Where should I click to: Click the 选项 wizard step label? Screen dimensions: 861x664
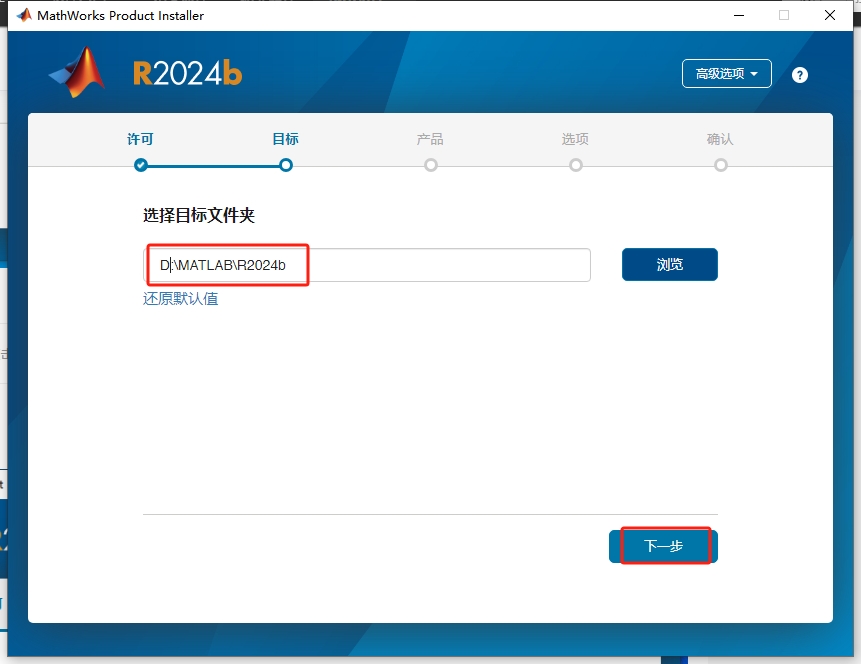[x=575, y=139]
